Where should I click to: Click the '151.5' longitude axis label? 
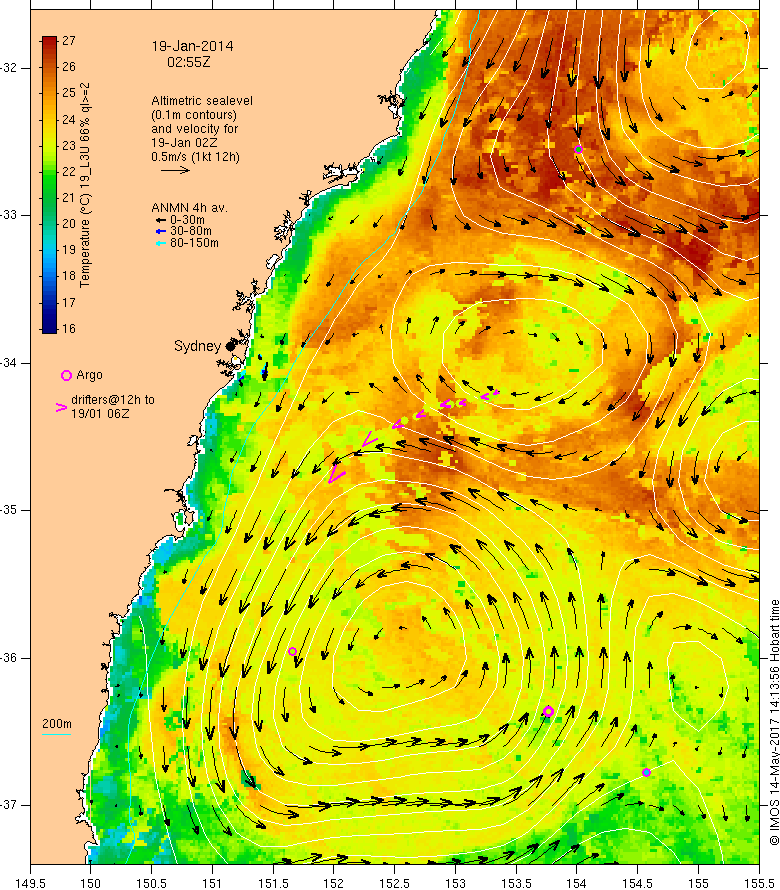coord(273,884)
